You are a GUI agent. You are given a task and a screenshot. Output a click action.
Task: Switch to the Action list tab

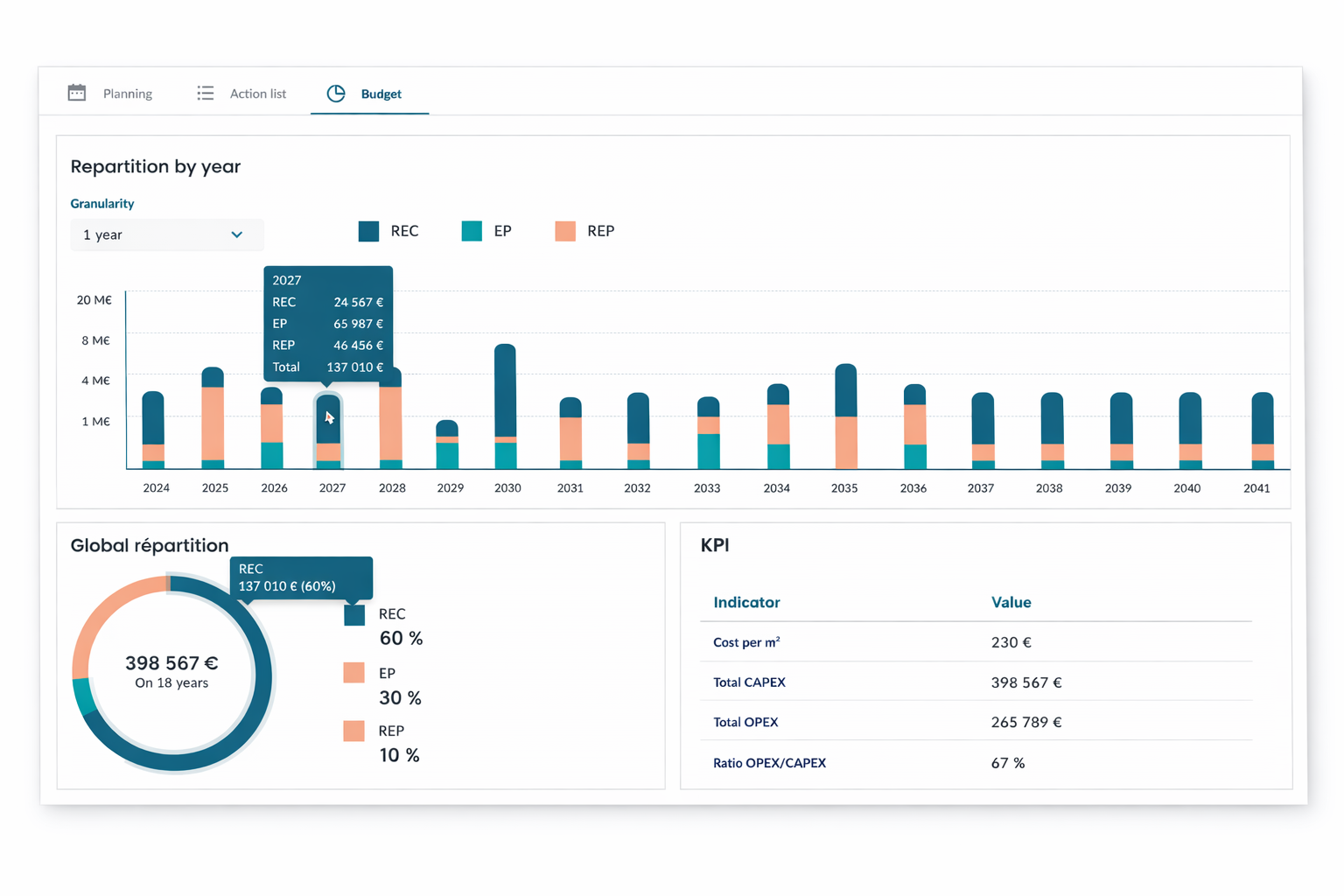click(x=257, y=94)
